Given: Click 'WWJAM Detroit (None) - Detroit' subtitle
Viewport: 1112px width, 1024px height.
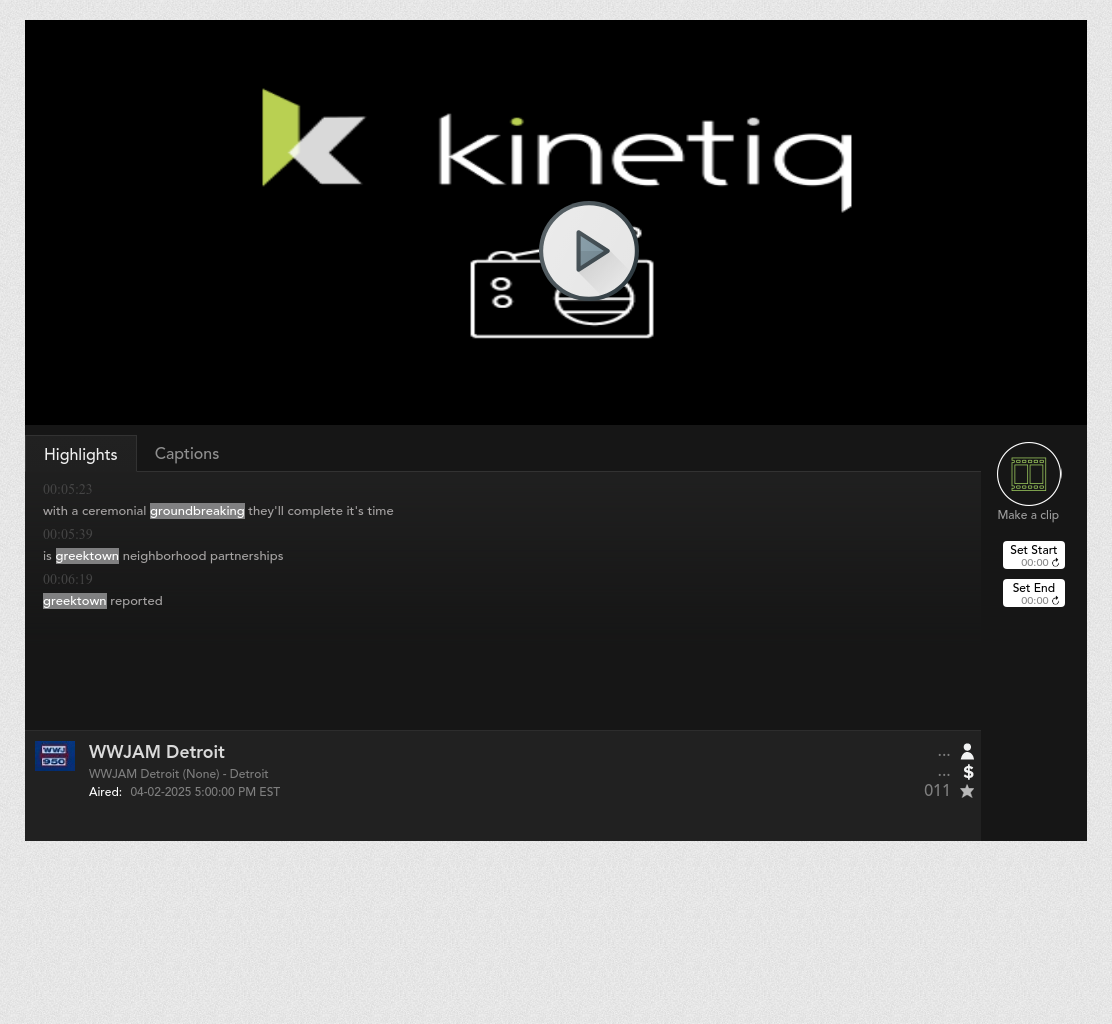Looking at the screenshot, I should (x=179, y=774).
